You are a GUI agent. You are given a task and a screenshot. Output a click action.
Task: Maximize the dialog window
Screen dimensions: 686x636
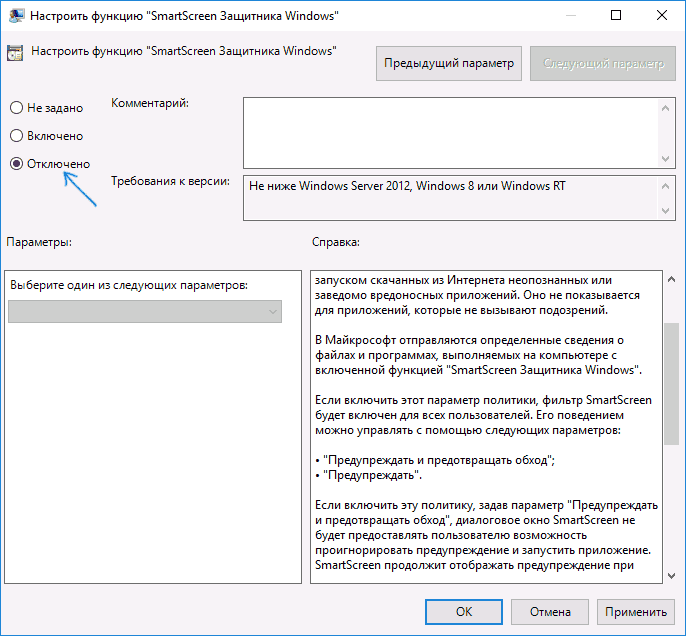point(616,15)
